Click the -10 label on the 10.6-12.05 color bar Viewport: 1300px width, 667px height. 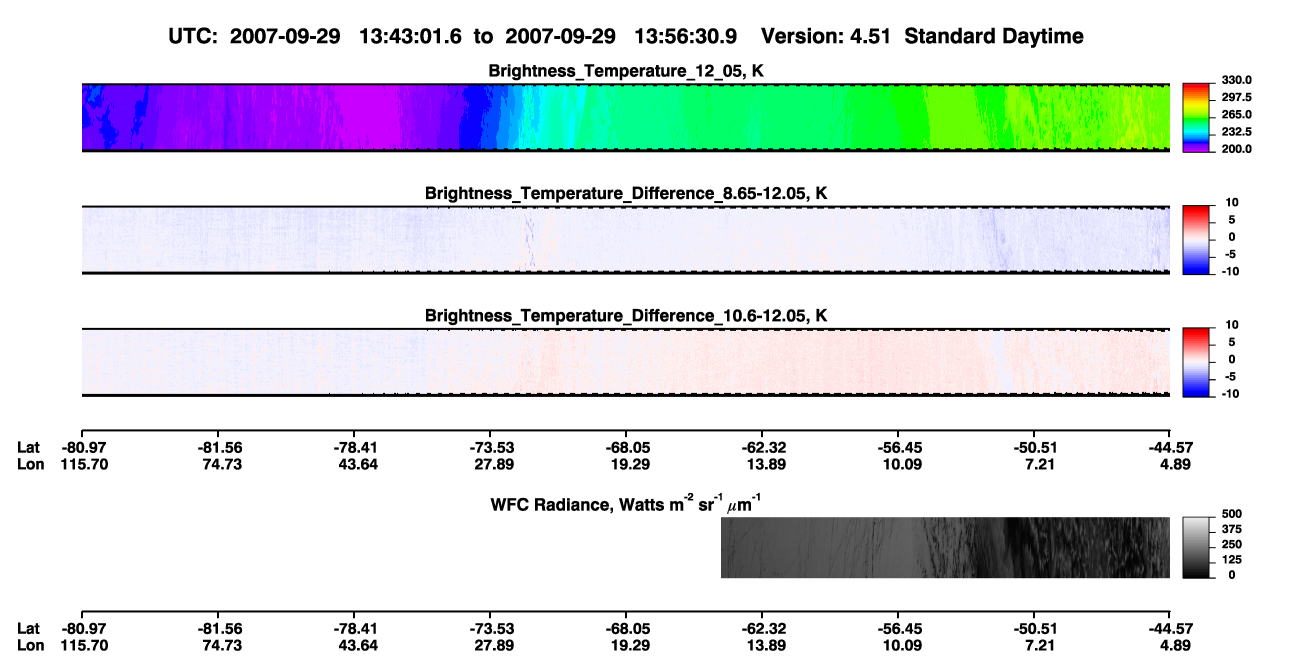[1230, 393]
